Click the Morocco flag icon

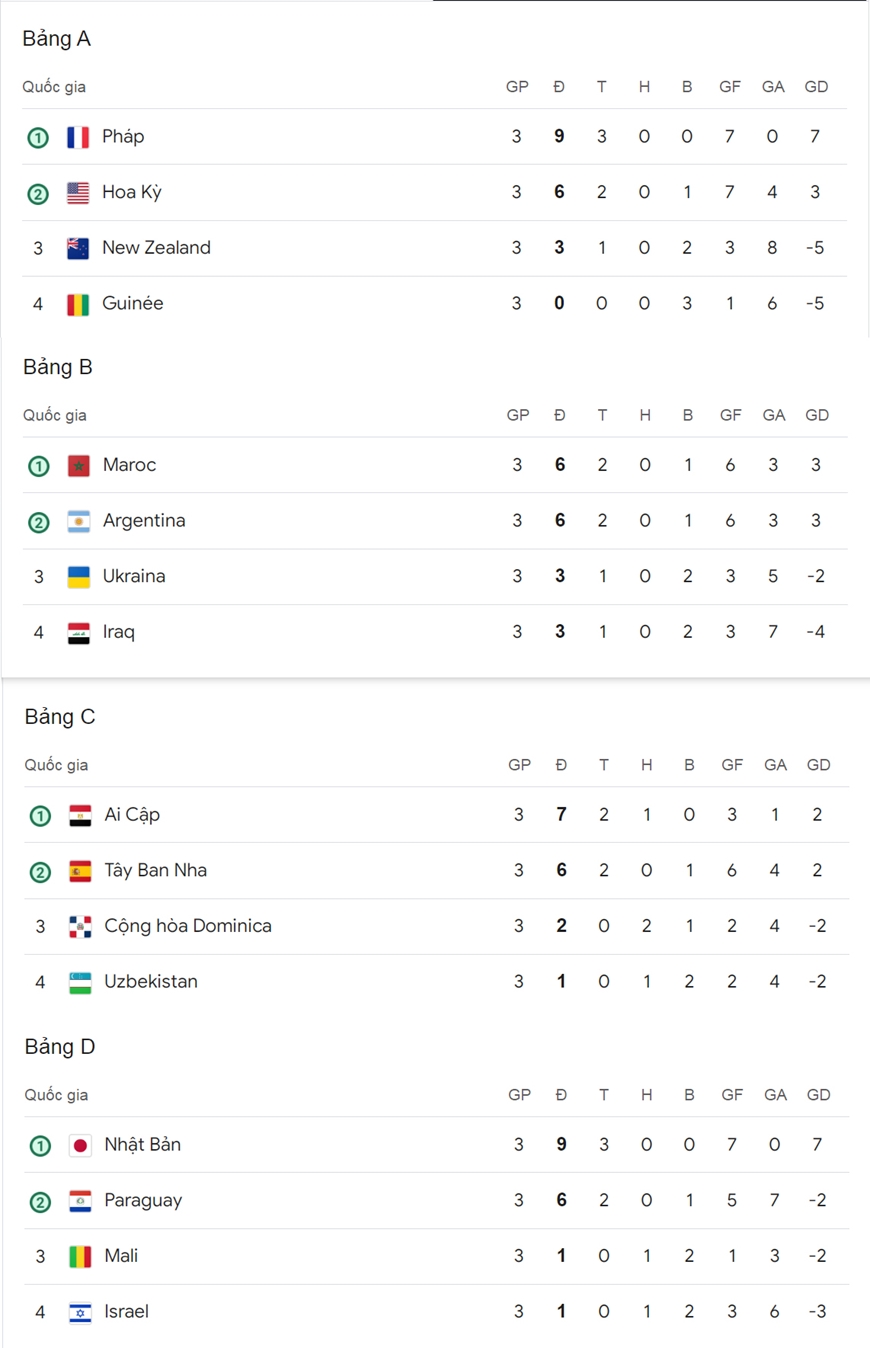(79, 465)
